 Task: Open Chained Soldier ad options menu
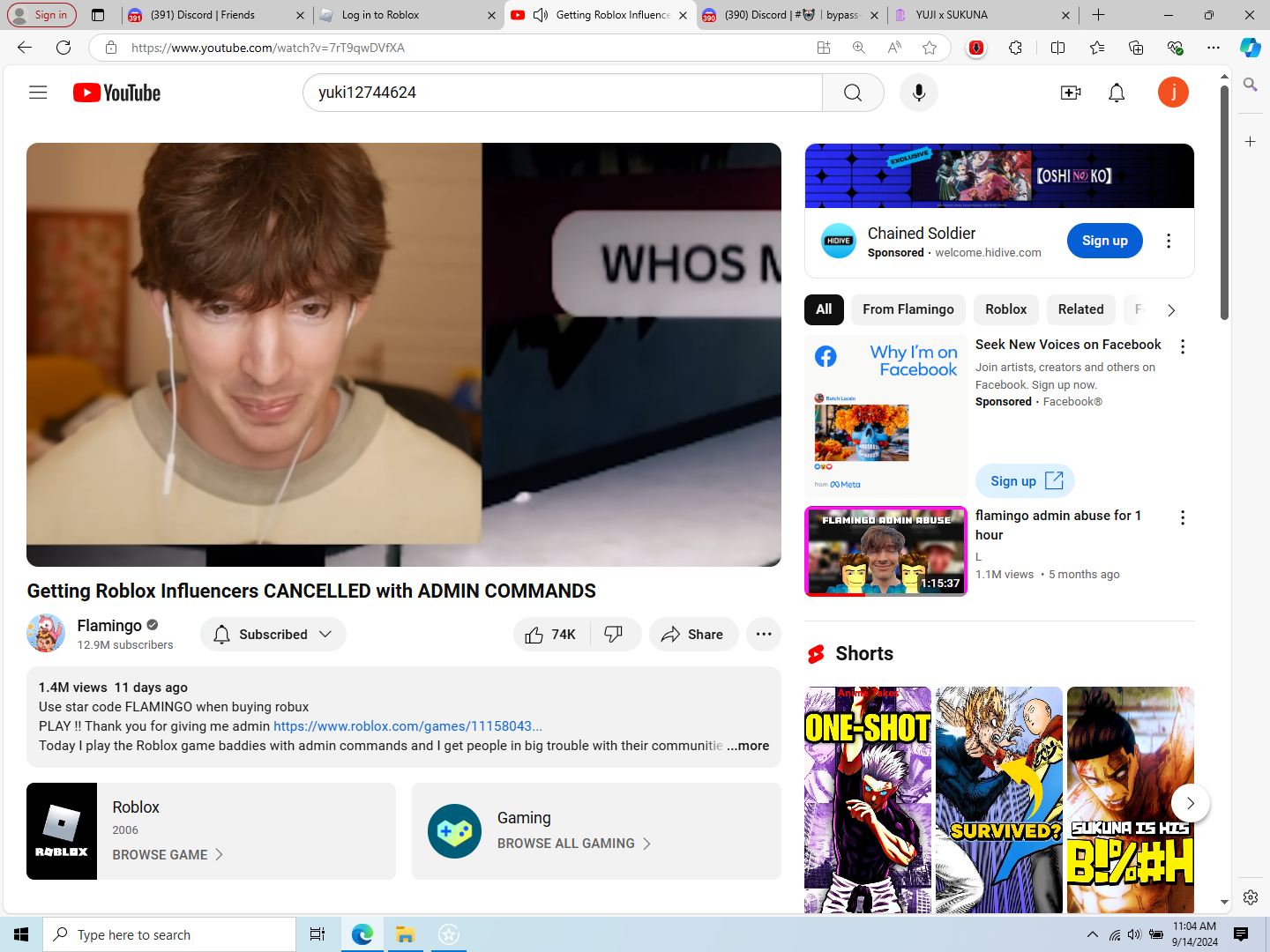tap(1169, 241)
